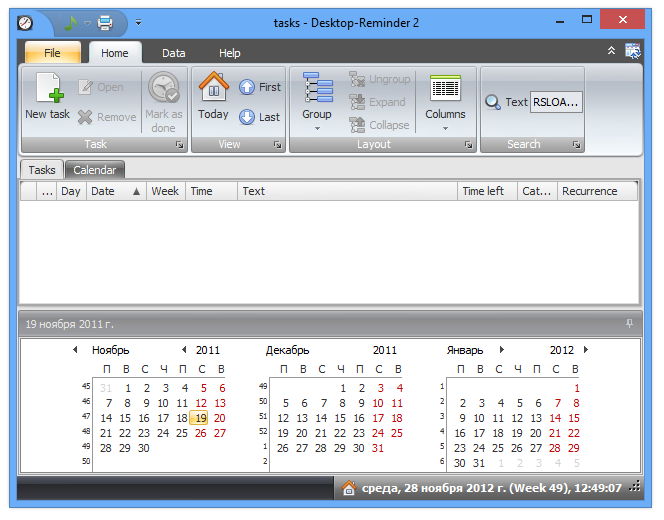Click the Columns chooser icon
664x520 pixels.
(445, 88)
